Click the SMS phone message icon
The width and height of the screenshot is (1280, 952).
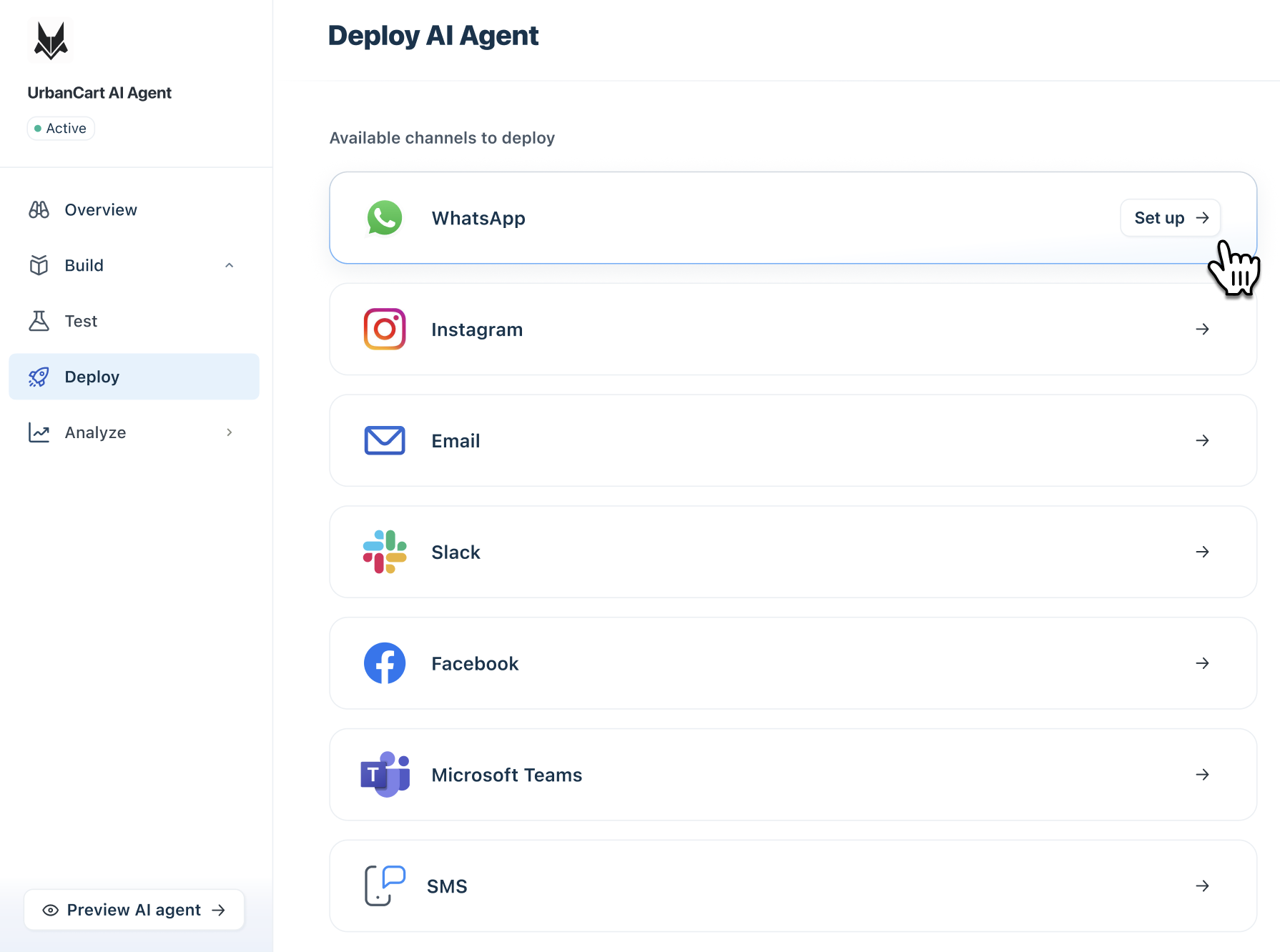click(x=385, y=886)
